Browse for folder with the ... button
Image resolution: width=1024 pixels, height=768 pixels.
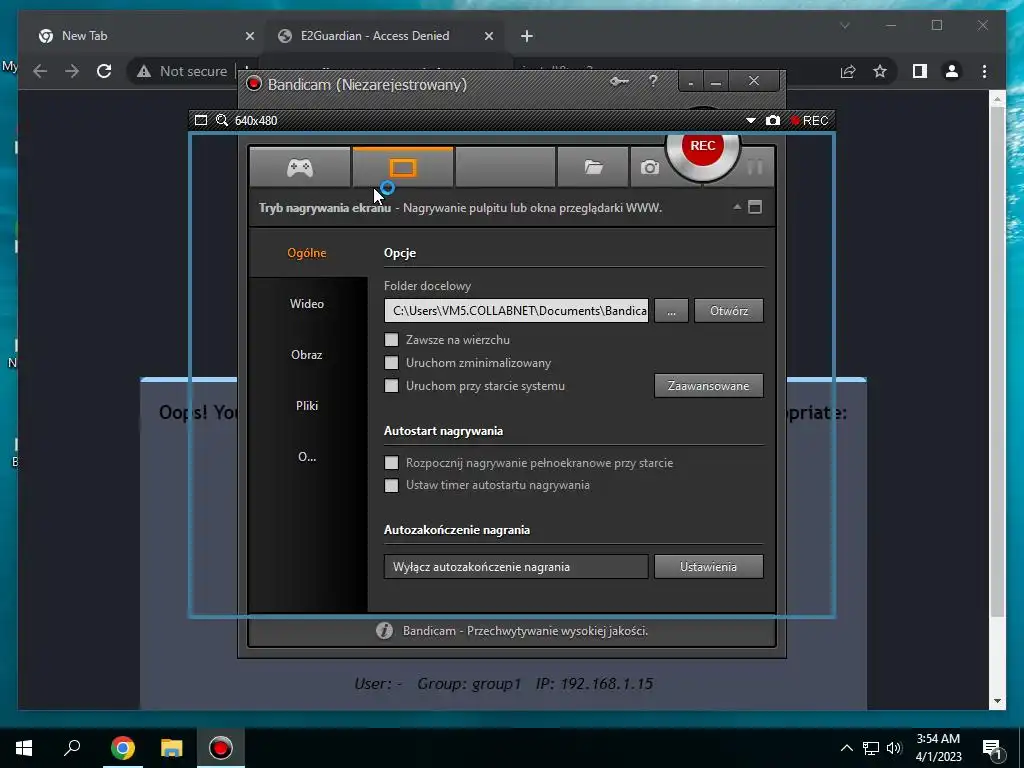[x=671, y=311]
